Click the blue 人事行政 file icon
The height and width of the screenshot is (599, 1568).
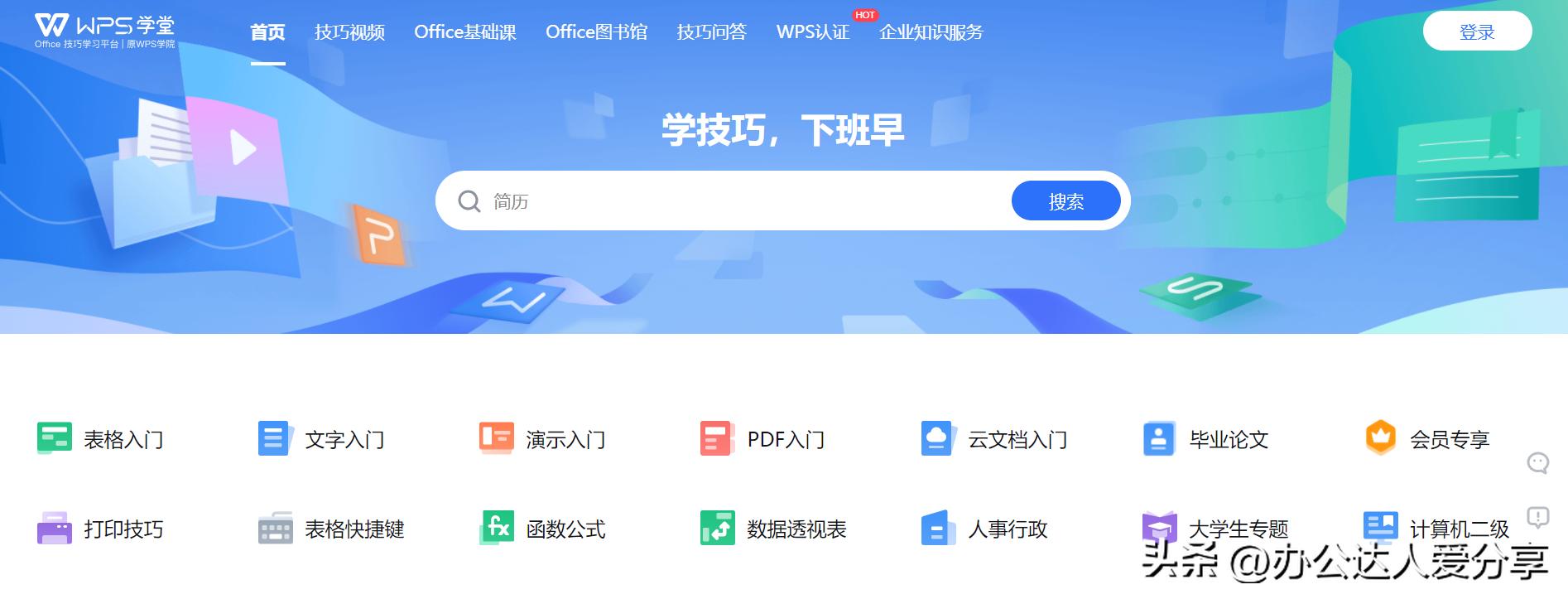click(x=938, y=528)
